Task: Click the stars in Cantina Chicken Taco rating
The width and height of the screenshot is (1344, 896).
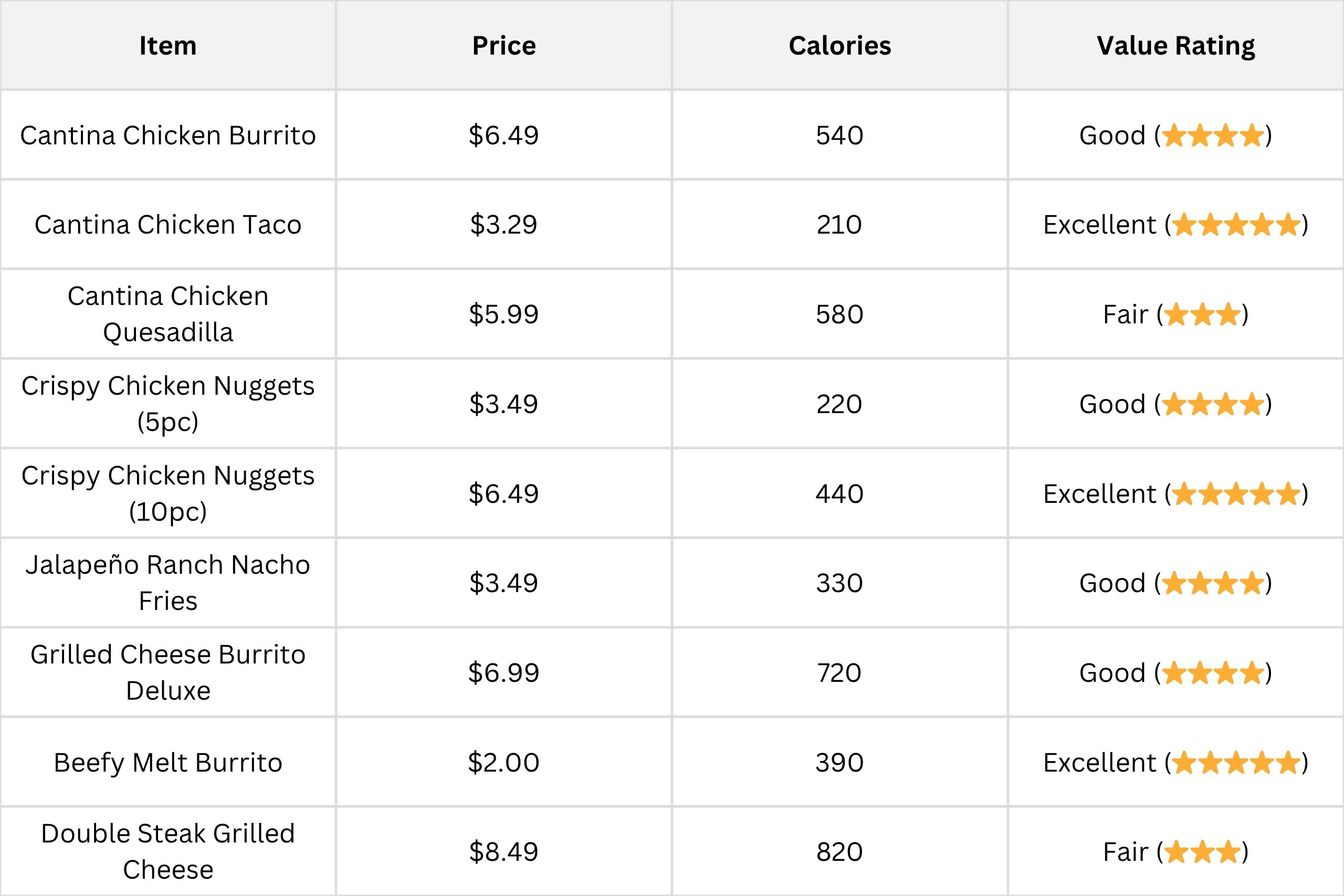Action: [x=1236, y=225]
